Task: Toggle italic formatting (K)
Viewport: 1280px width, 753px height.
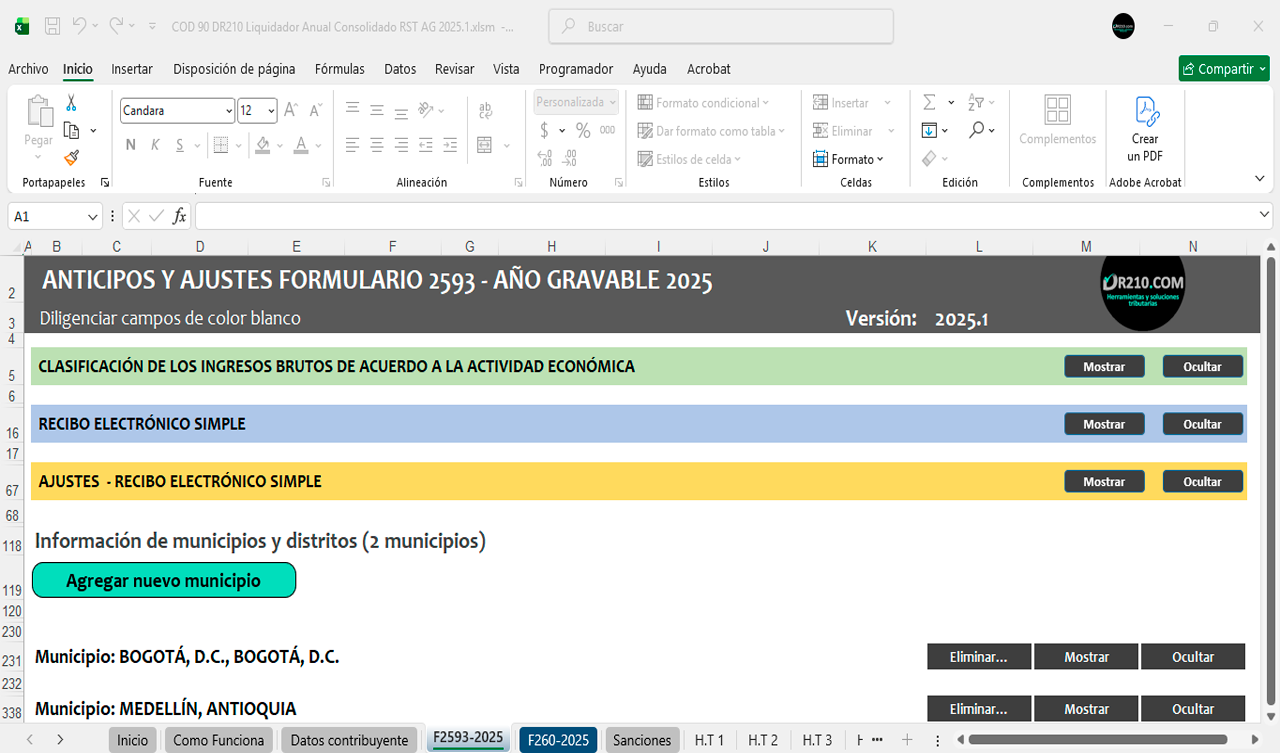Action: click(x=155, y=145)
